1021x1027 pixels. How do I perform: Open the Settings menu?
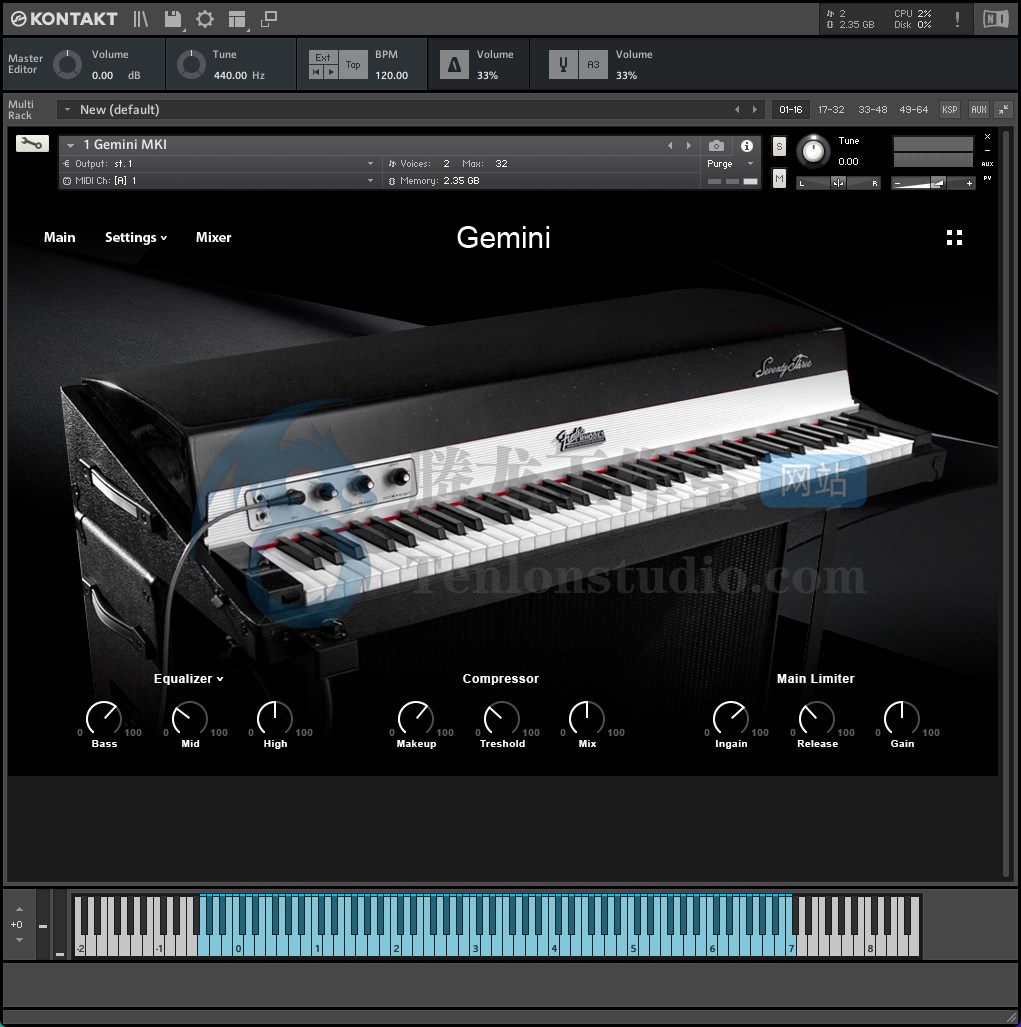(x=136, y=237)
